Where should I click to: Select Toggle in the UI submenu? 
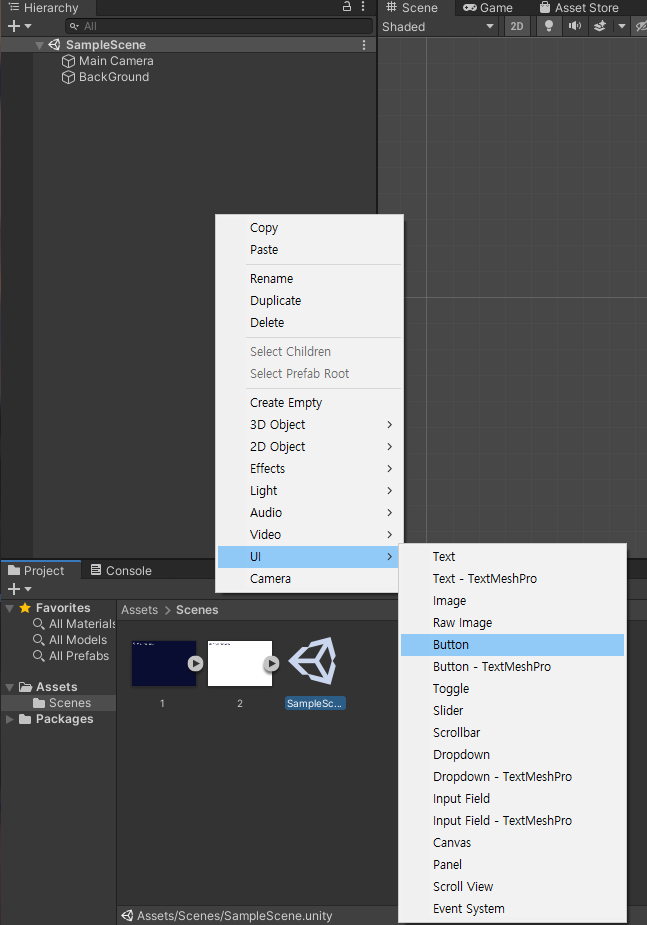click(x=512, y=688)
